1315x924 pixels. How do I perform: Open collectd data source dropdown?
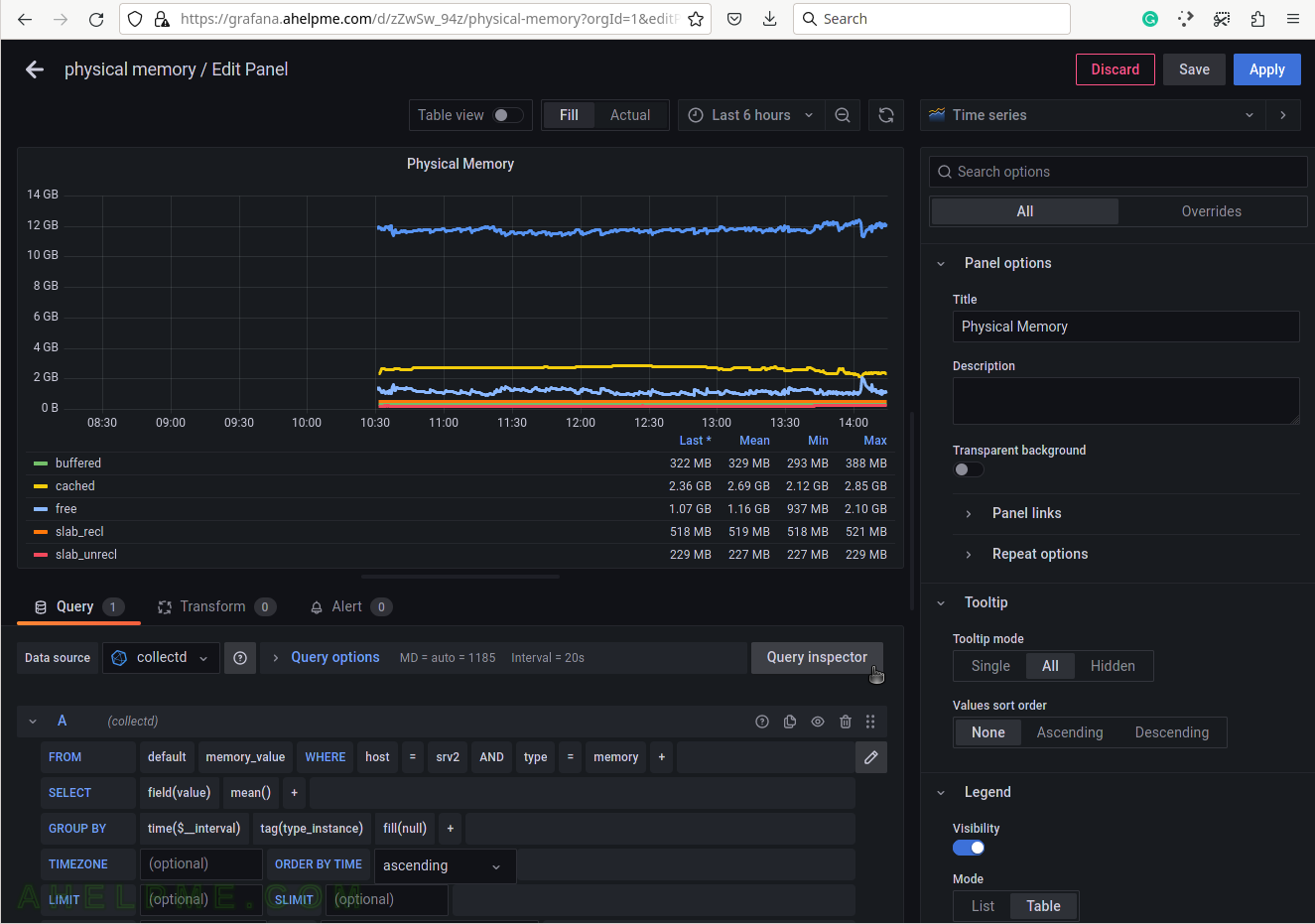pos(161,658)
